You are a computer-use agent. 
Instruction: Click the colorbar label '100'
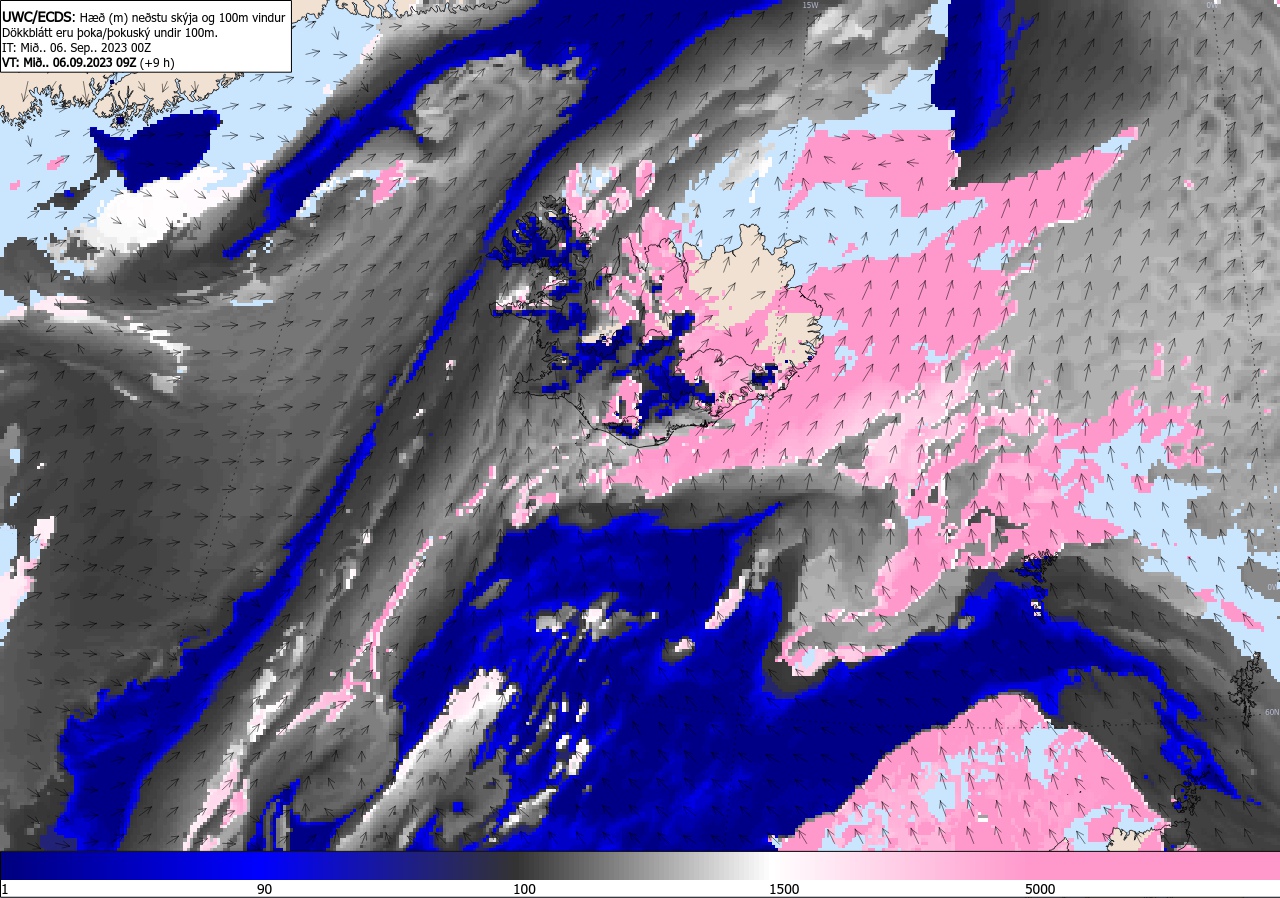[x=524, y=889]
